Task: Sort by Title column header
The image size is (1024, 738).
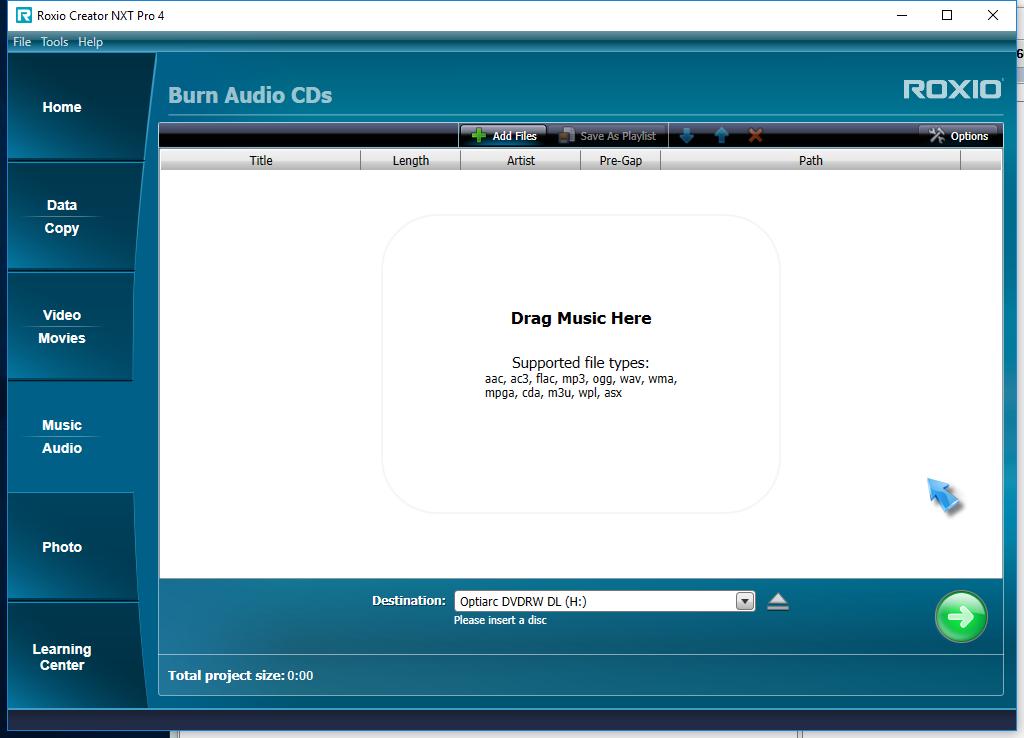Action: point(261,160)
